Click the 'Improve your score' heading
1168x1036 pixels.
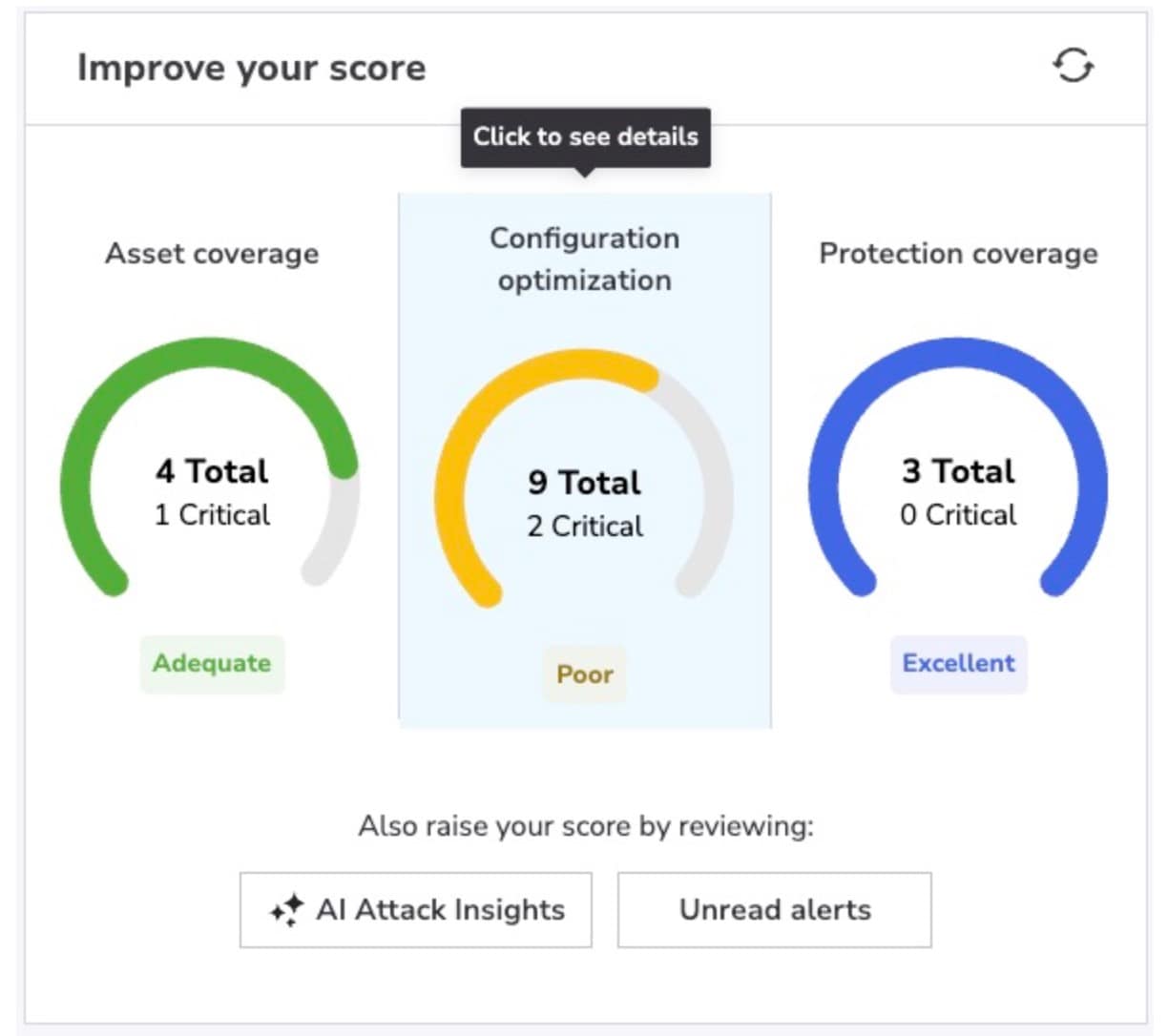pyautogui.click(x=252, y=68)
